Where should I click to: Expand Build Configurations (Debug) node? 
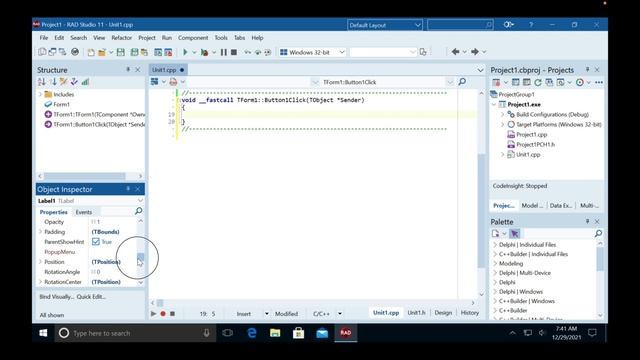[502, 114]
